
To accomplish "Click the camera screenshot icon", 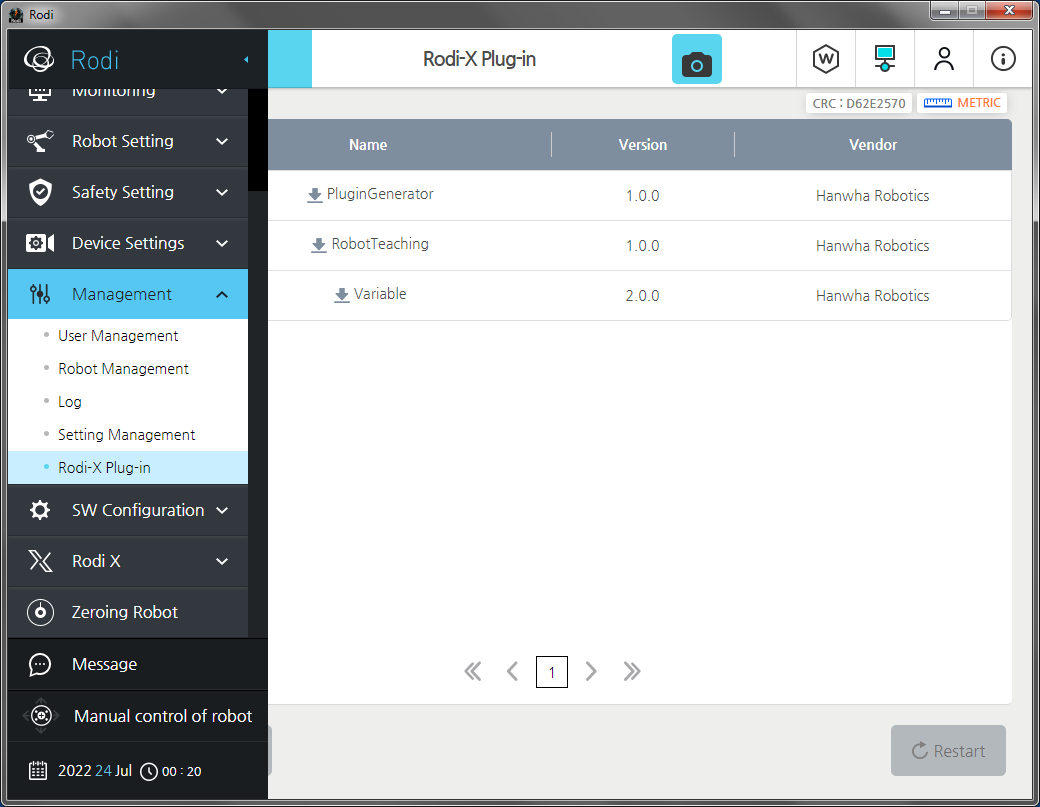I will (x=696, y=60).
